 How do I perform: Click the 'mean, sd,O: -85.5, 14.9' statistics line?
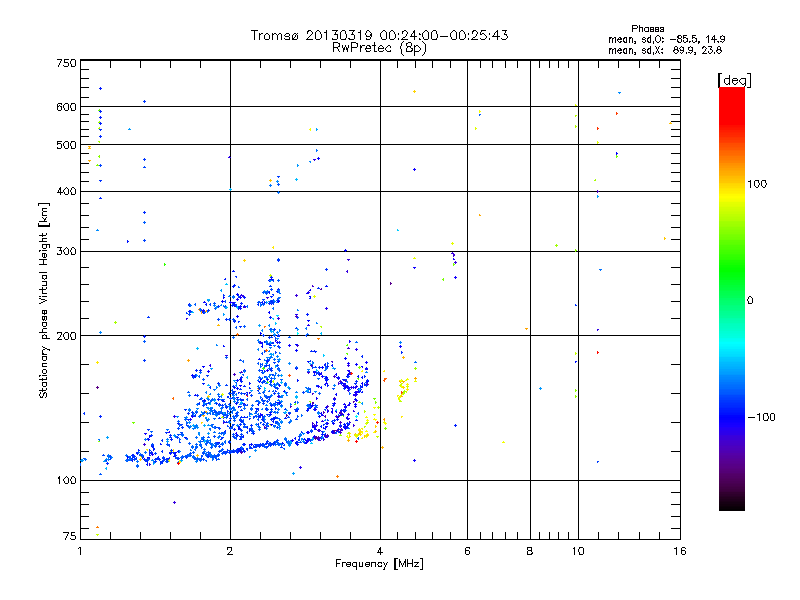point(666,39)
